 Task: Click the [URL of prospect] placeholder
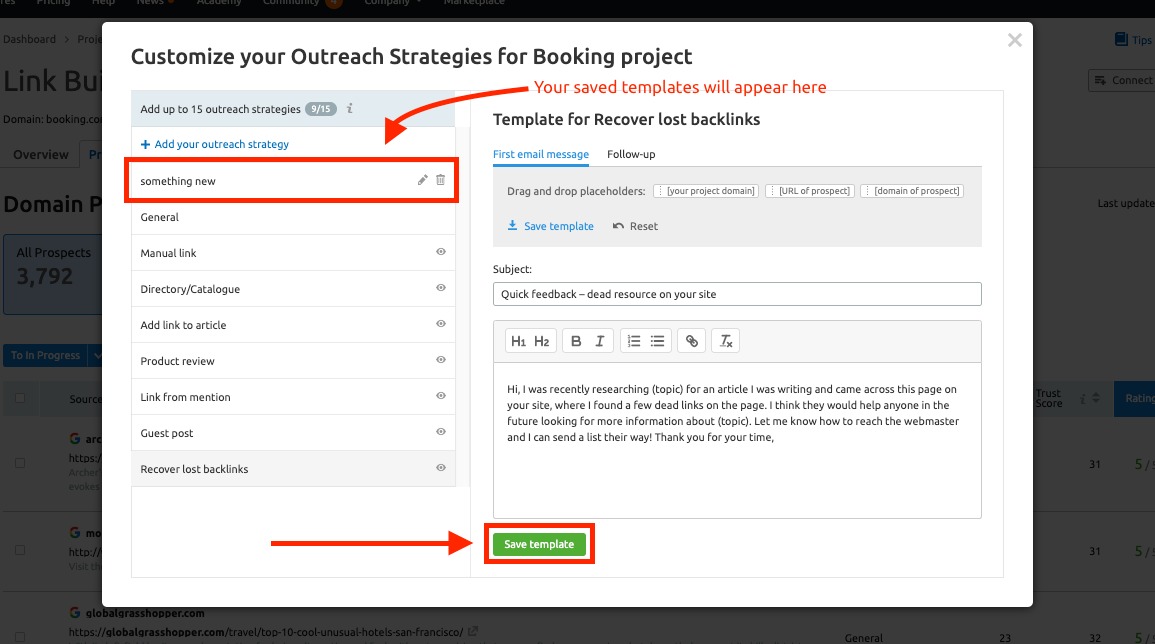pos(810,191)
